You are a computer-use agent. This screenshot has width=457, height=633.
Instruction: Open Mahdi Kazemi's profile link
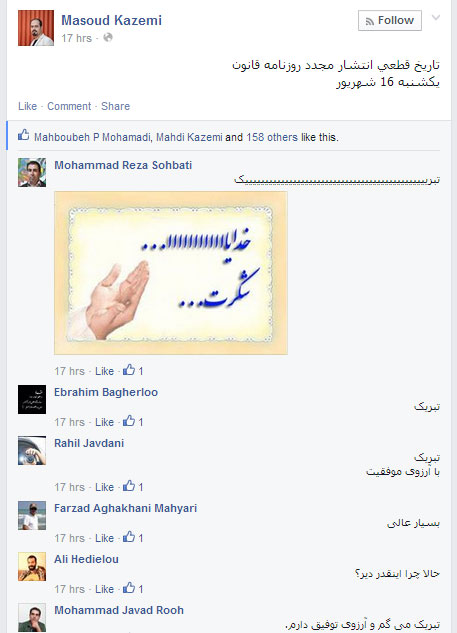click(189, 137)
